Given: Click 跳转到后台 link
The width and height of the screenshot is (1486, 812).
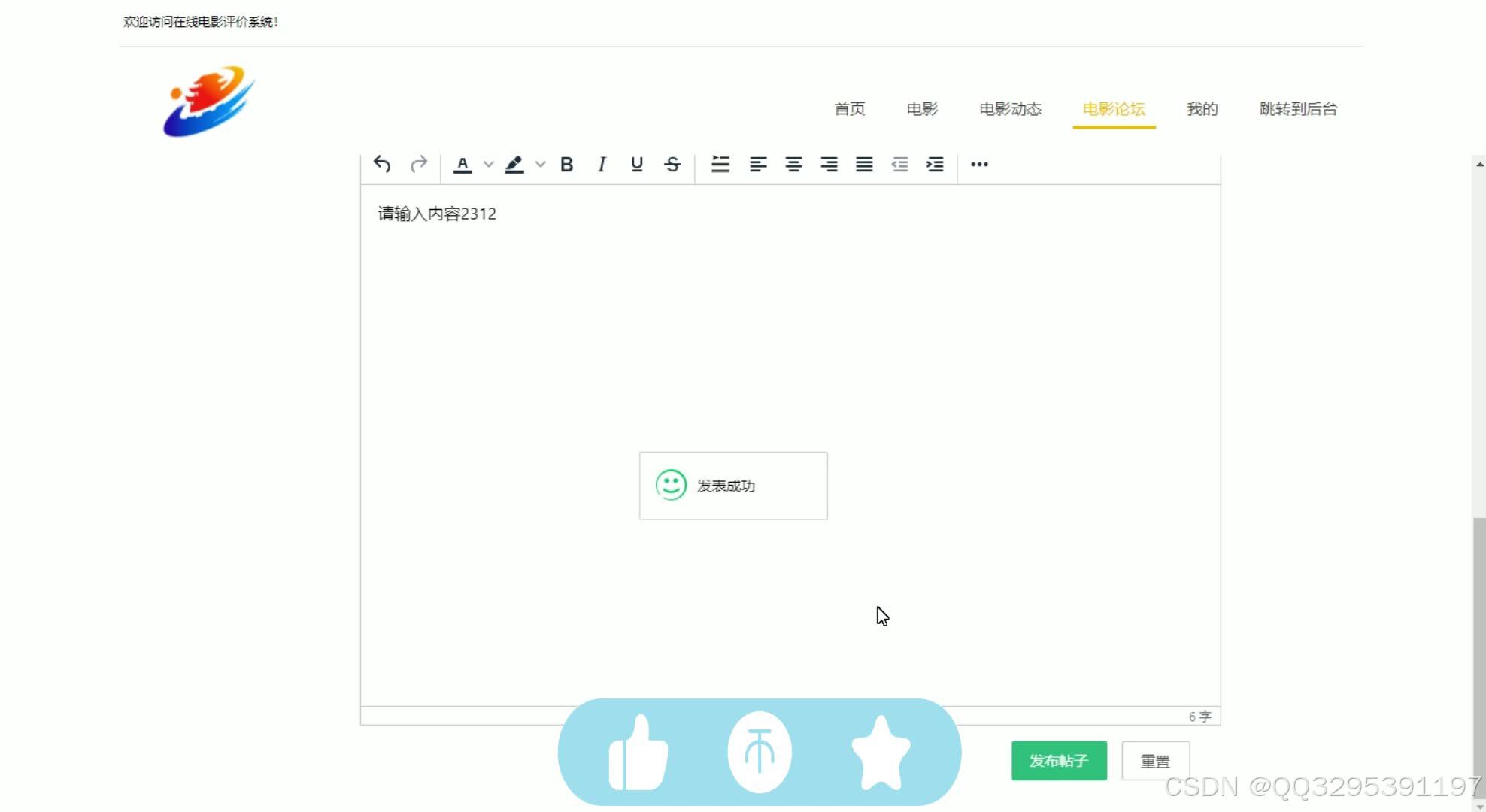Looking at the screenshot, I should pyautogui.click(x=1298, y=109).
